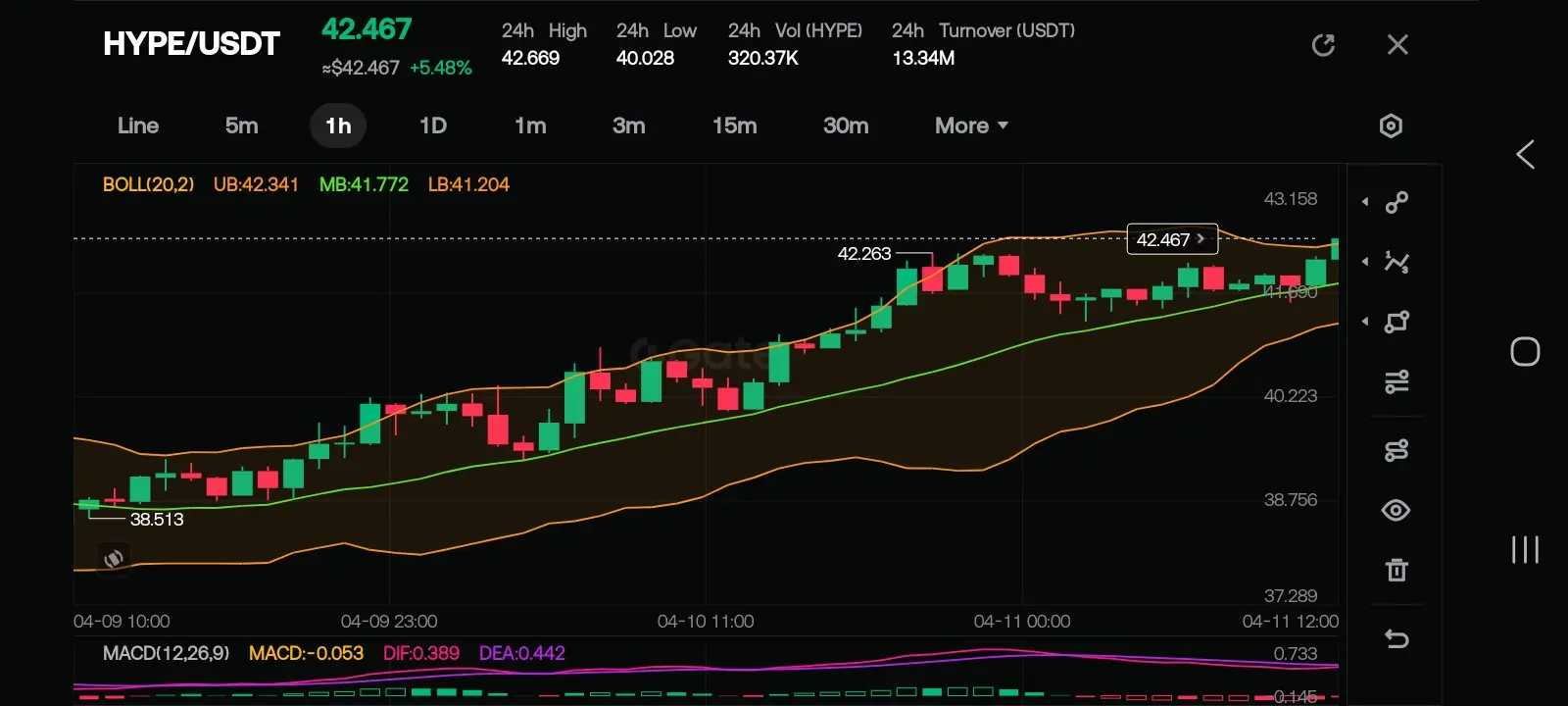Tap the 04-09 23:00 time axis label
Viewport: 1568px width, 706px height.
click(389, 622)
